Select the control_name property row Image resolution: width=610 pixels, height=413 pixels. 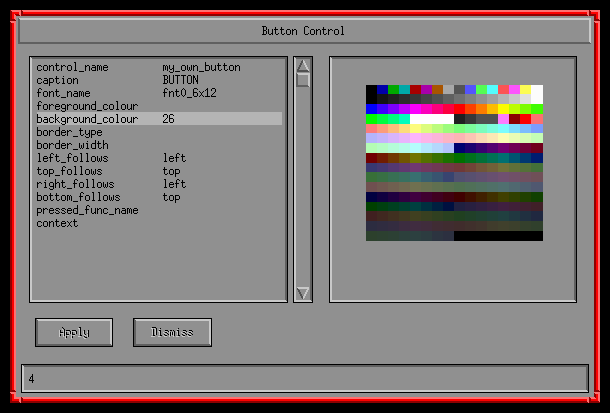pyautogui.click(x=159, y=67)
